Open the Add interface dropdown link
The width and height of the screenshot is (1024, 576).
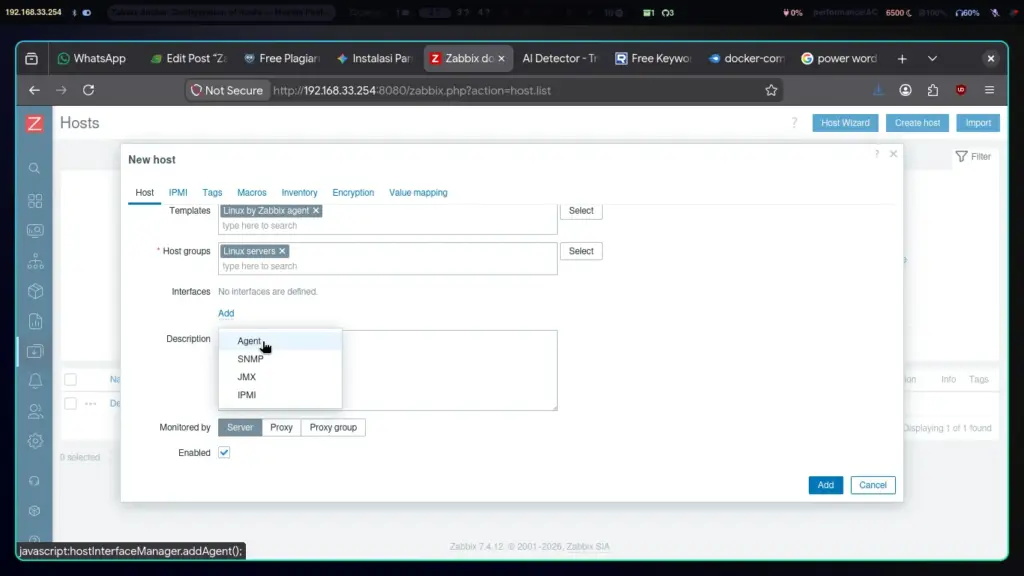pos(226,313)
